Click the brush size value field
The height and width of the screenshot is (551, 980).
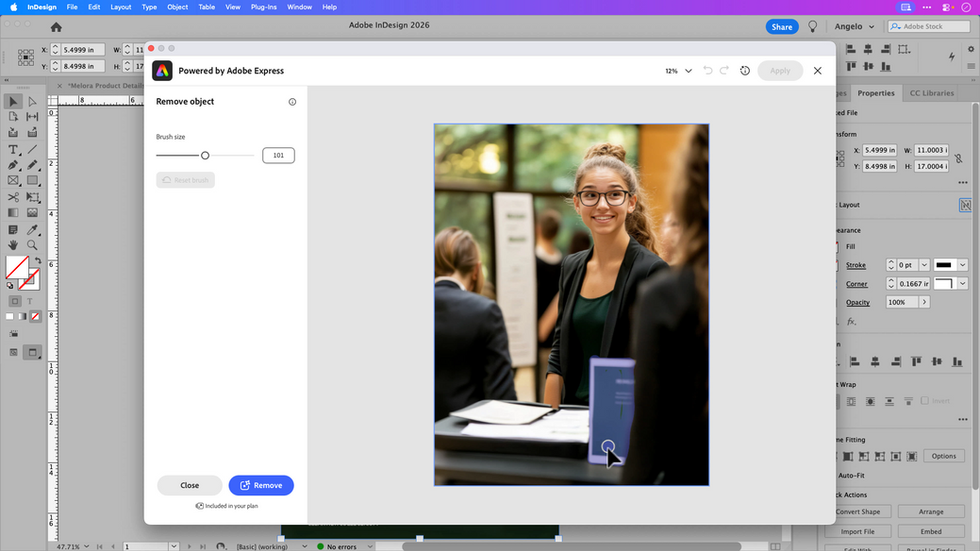coord(278,155)
